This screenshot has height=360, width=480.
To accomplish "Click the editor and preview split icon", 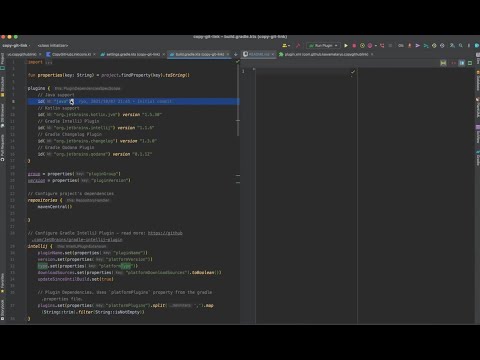I will (x=462, y=63).
